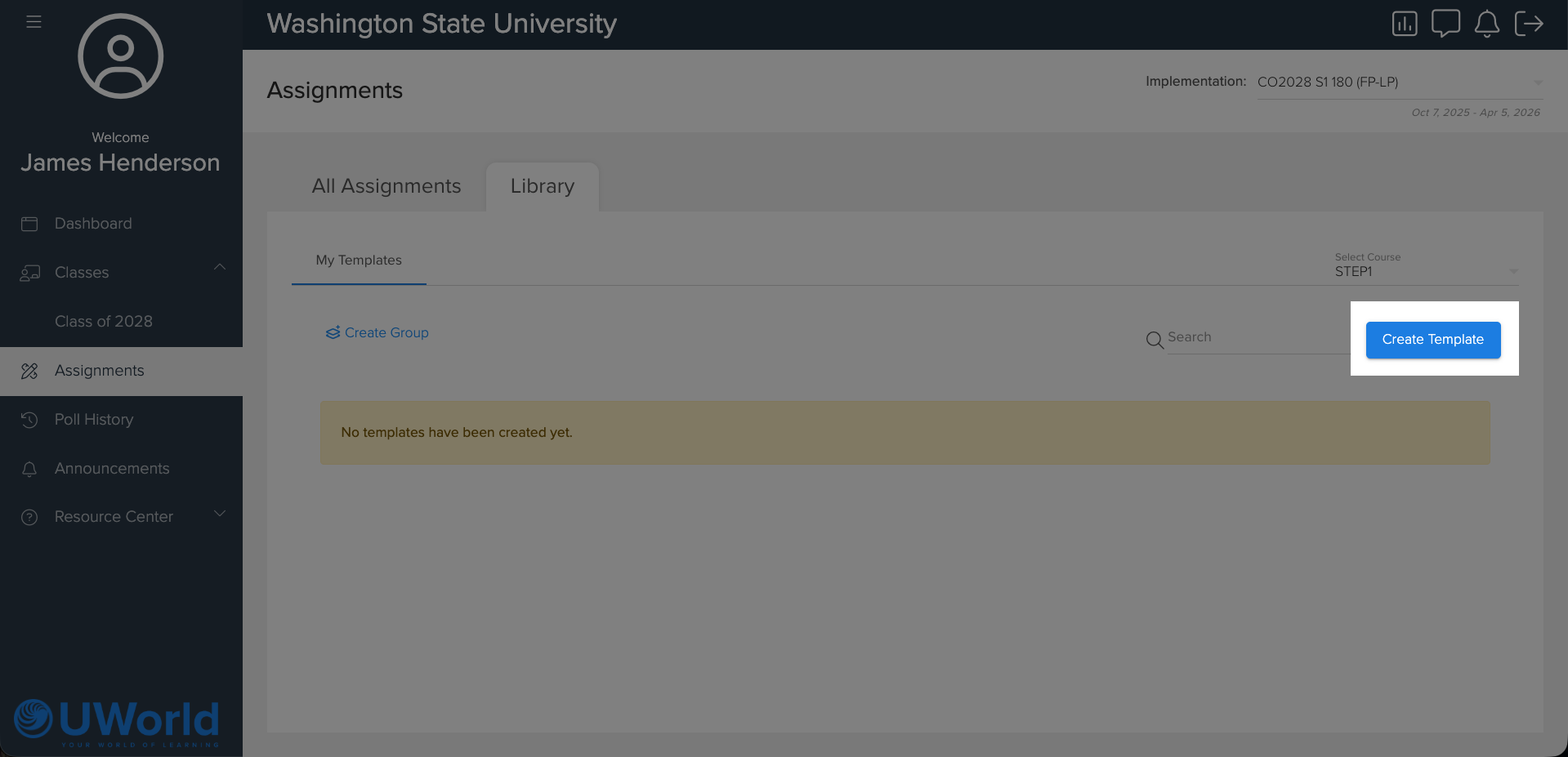The width and height of the screenshot is (1568, 757).
Task: Select the My Templates sub-tab
Action: [359, 260]
